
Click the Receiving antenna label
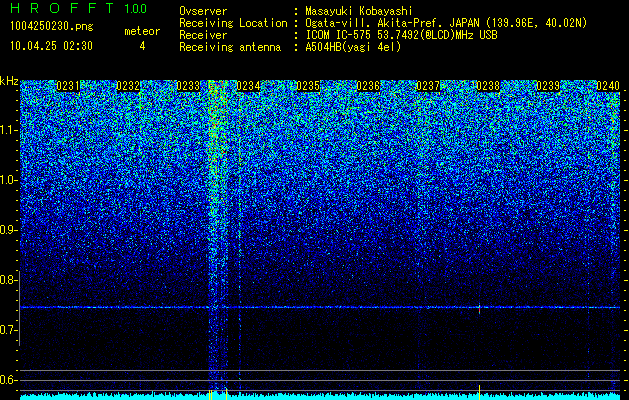click(230, 47)
